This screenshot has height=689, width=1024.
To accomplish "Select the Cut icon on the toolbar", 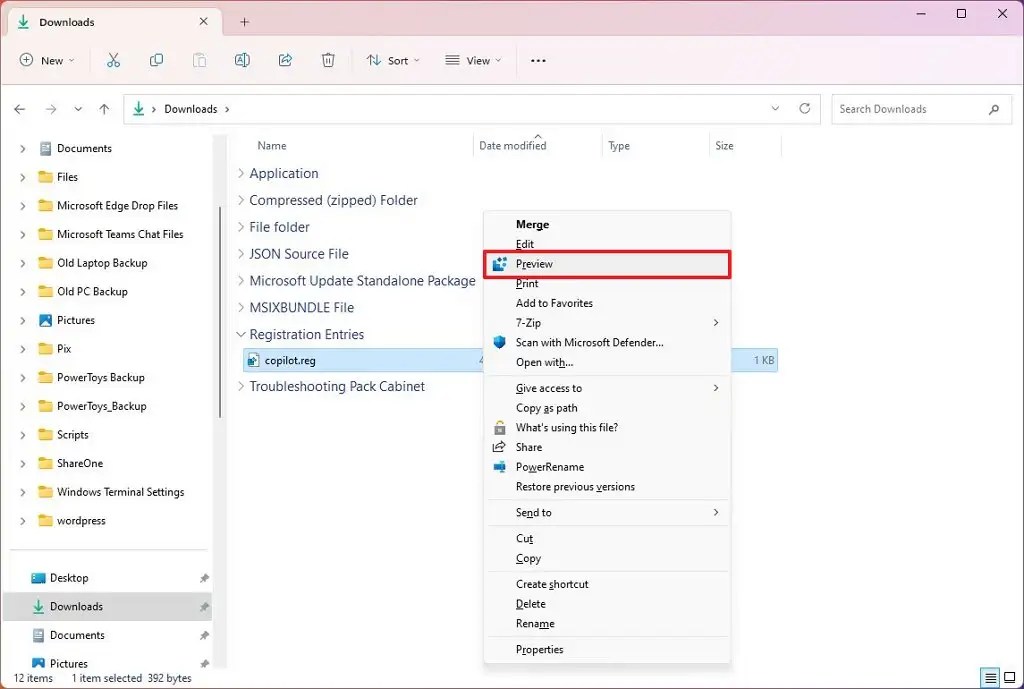I will tap(113, 60).
